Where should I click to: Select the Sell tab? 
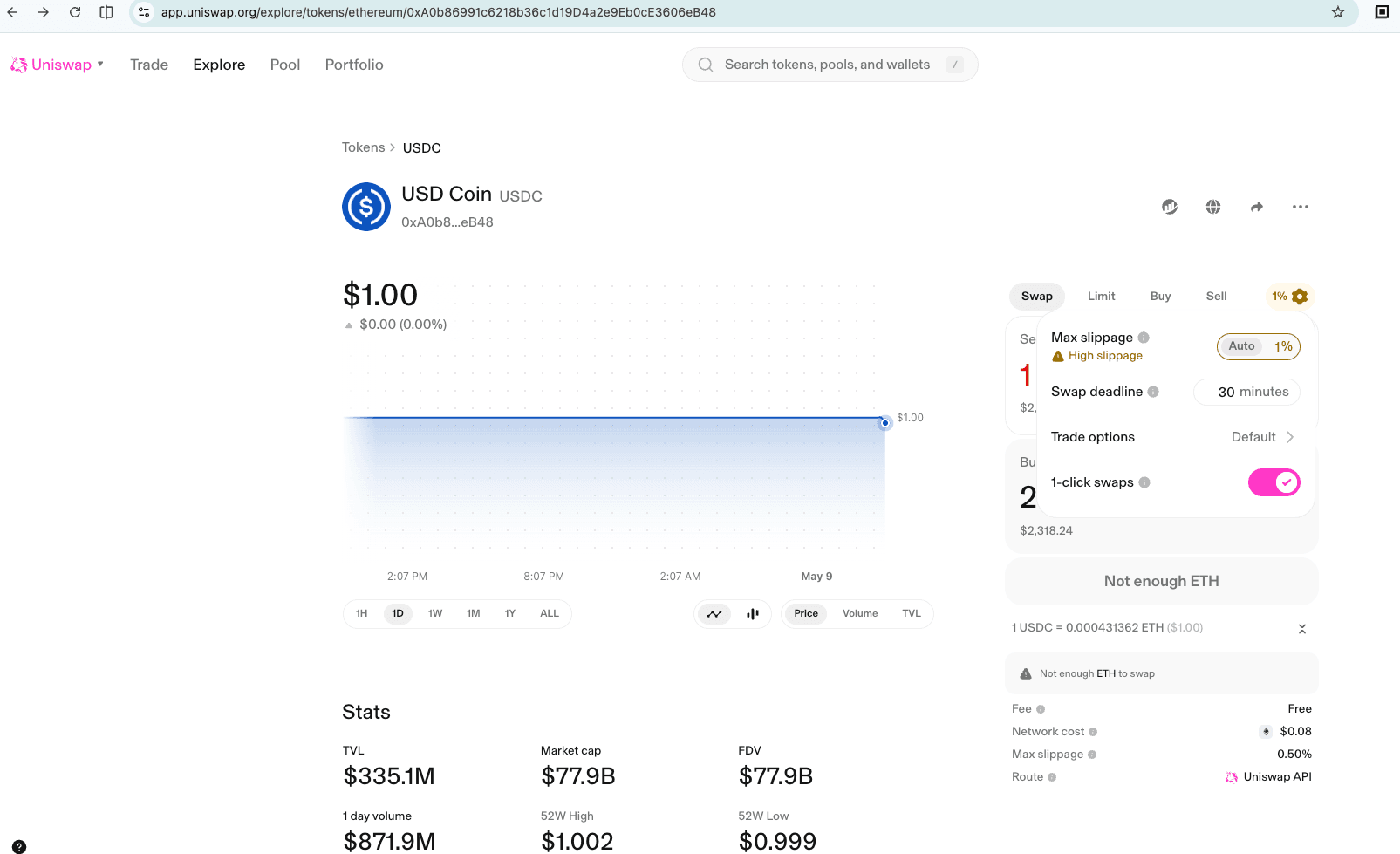[1217, 297]
